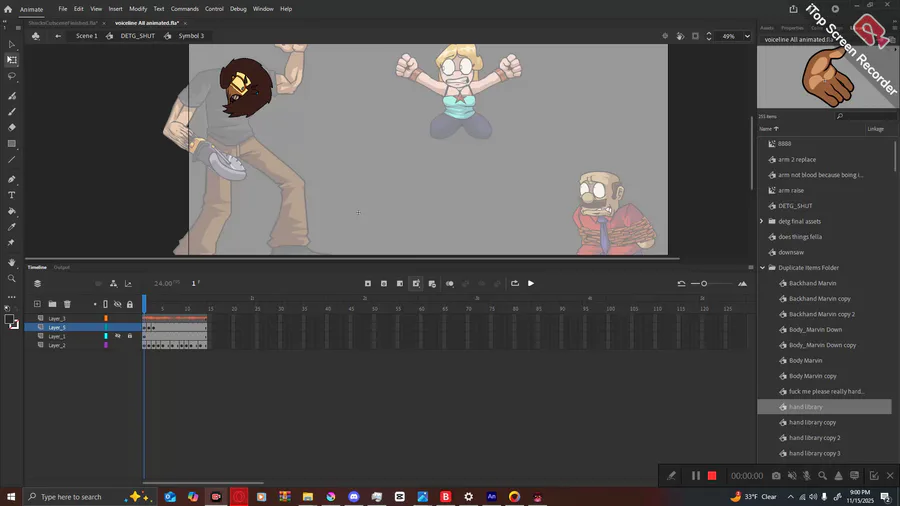The image size is (900, 506).
Task: Open the File menu
Action: click(x=63, y=9)
